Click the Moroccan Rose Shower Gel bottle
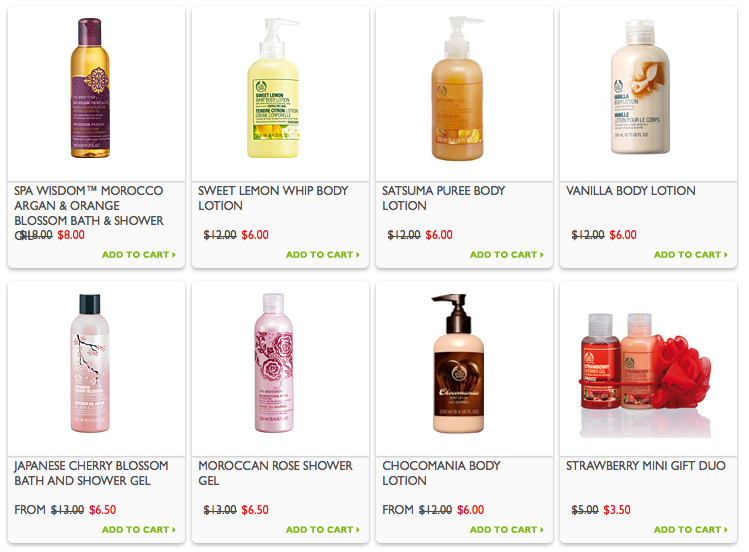The width and height of the screenshot is (749, 552). point(274,363)
